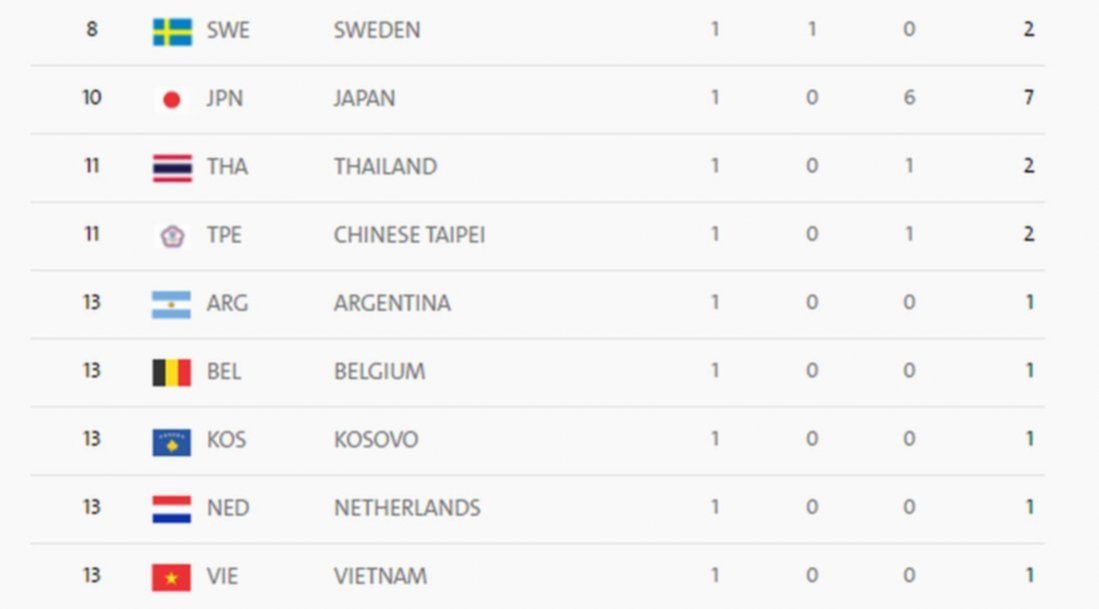
Task: Click Japan's total medal count 7
Action: point(1028,97)
